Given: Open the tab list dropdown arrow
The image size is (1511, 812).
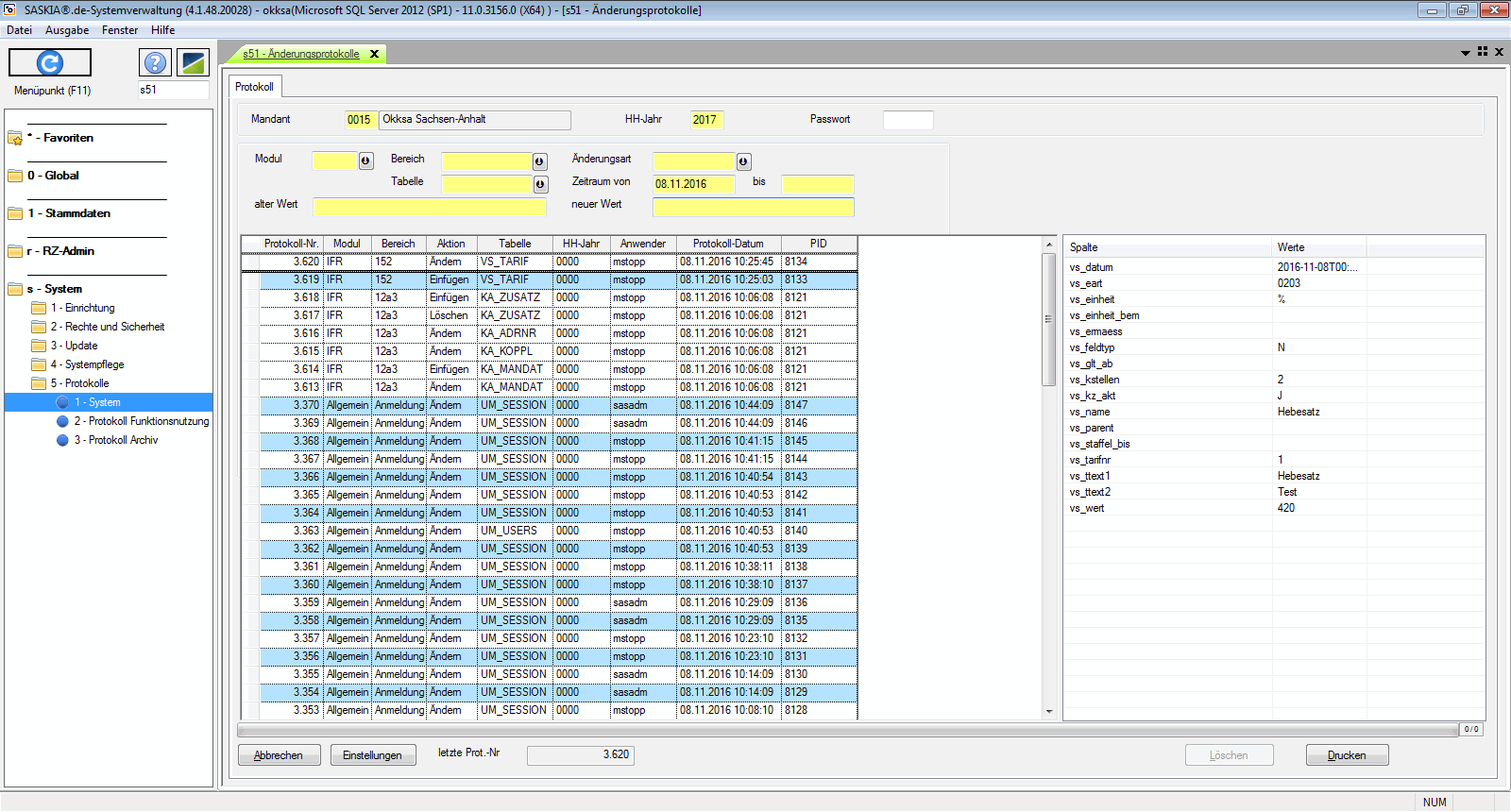Looking at the screenshot, I should (x=1466, y=53).
